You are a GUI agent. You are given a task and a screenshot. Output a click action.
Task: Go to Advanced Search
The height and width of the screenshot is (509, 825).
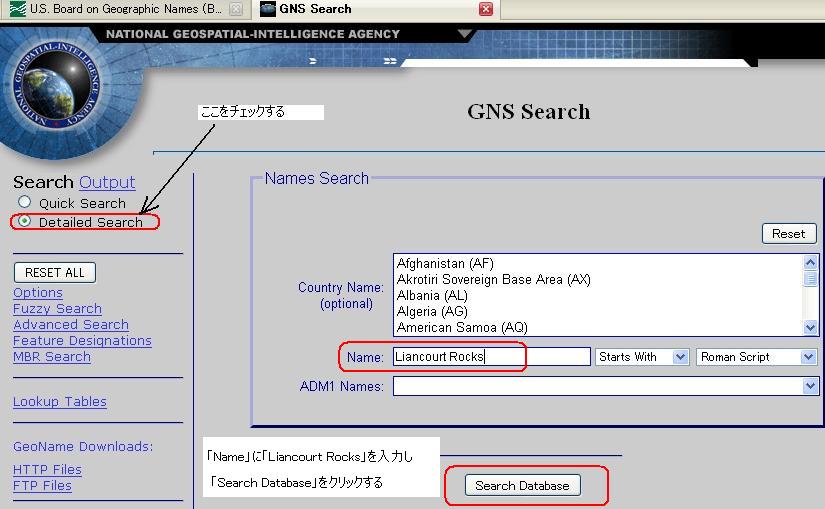(x=71, y=324)
